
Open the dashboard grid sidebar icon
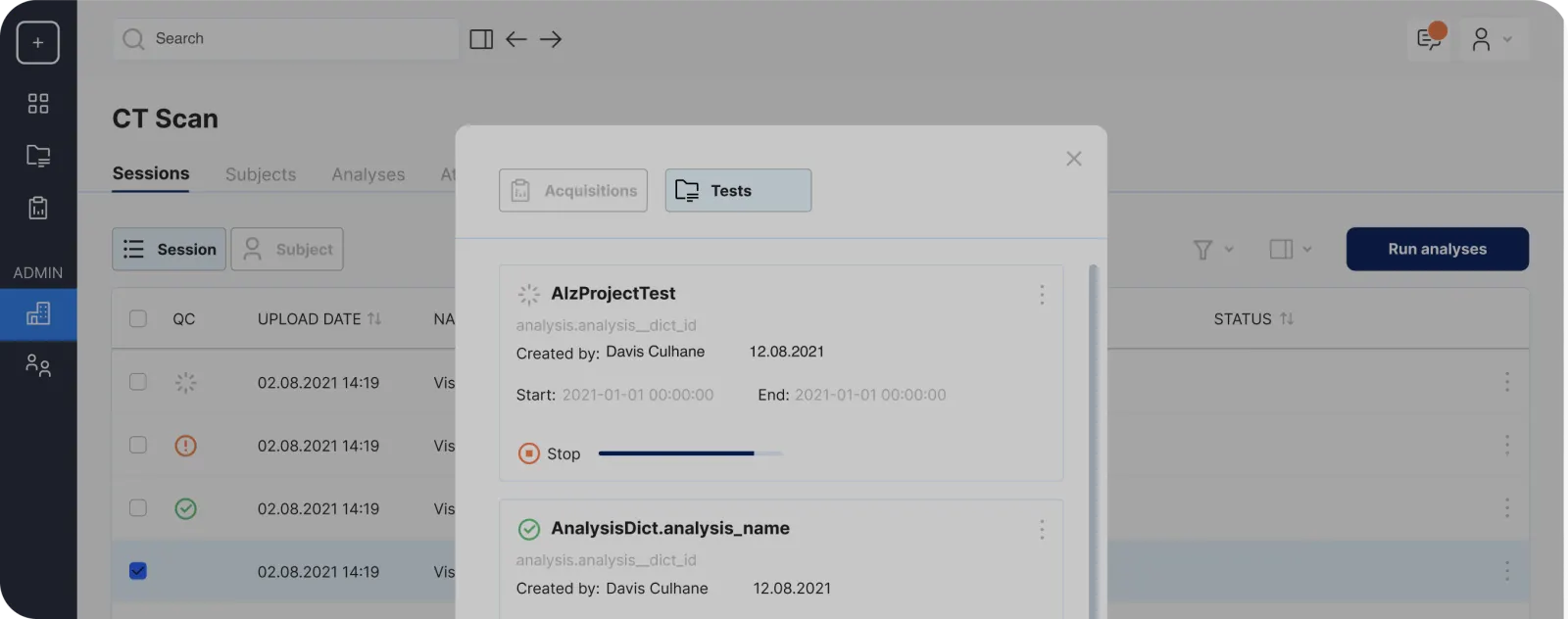pyautogui.click(x=37, y=104)
